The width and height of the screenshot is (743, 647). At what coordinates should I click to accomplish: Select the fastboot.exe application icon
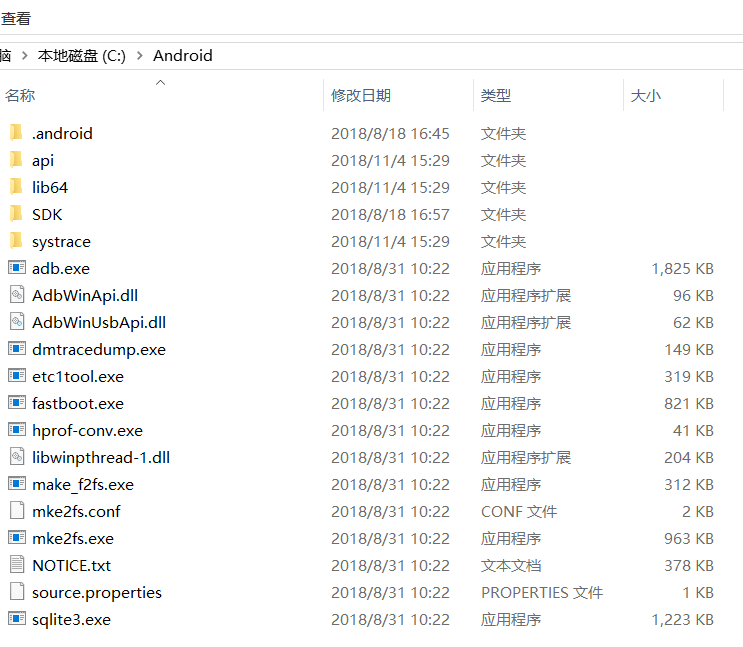coord(17,403)
